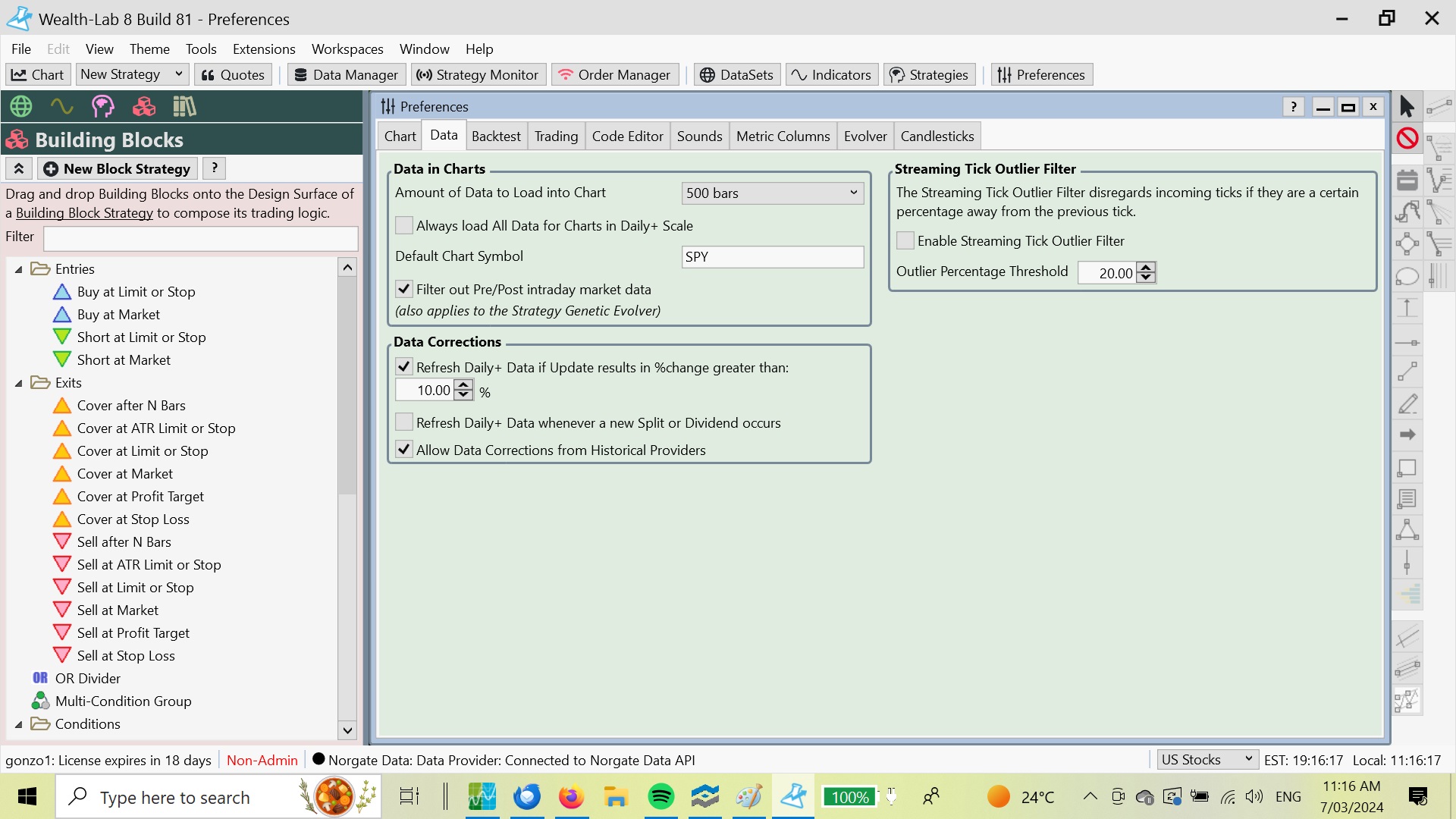The height and width of the screenshot is (819, 1456).
Task: Click the Default Chart Symbol field
Action: coord(773,256)
